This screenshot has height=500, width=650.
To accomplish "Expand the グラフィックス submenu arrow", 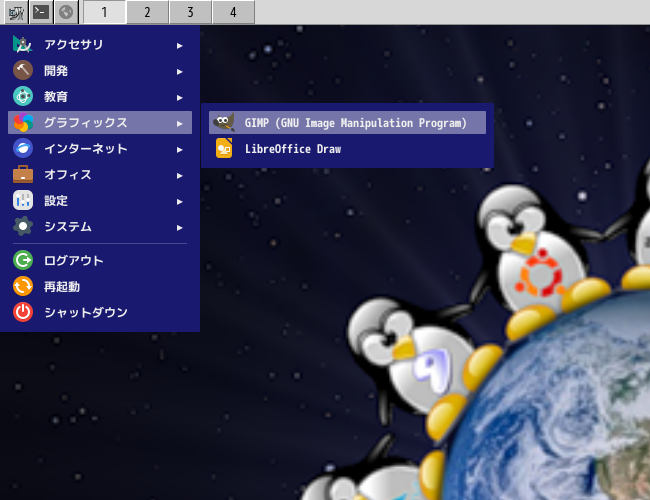I will (x=179, y=124).
